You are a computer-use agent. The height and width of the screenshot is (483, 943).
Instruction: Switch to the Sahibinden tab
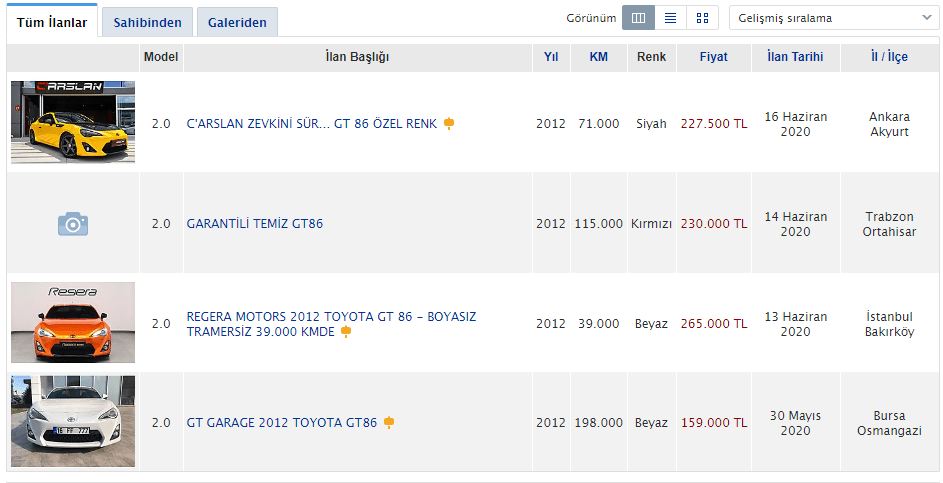click(x=147, y=23)
